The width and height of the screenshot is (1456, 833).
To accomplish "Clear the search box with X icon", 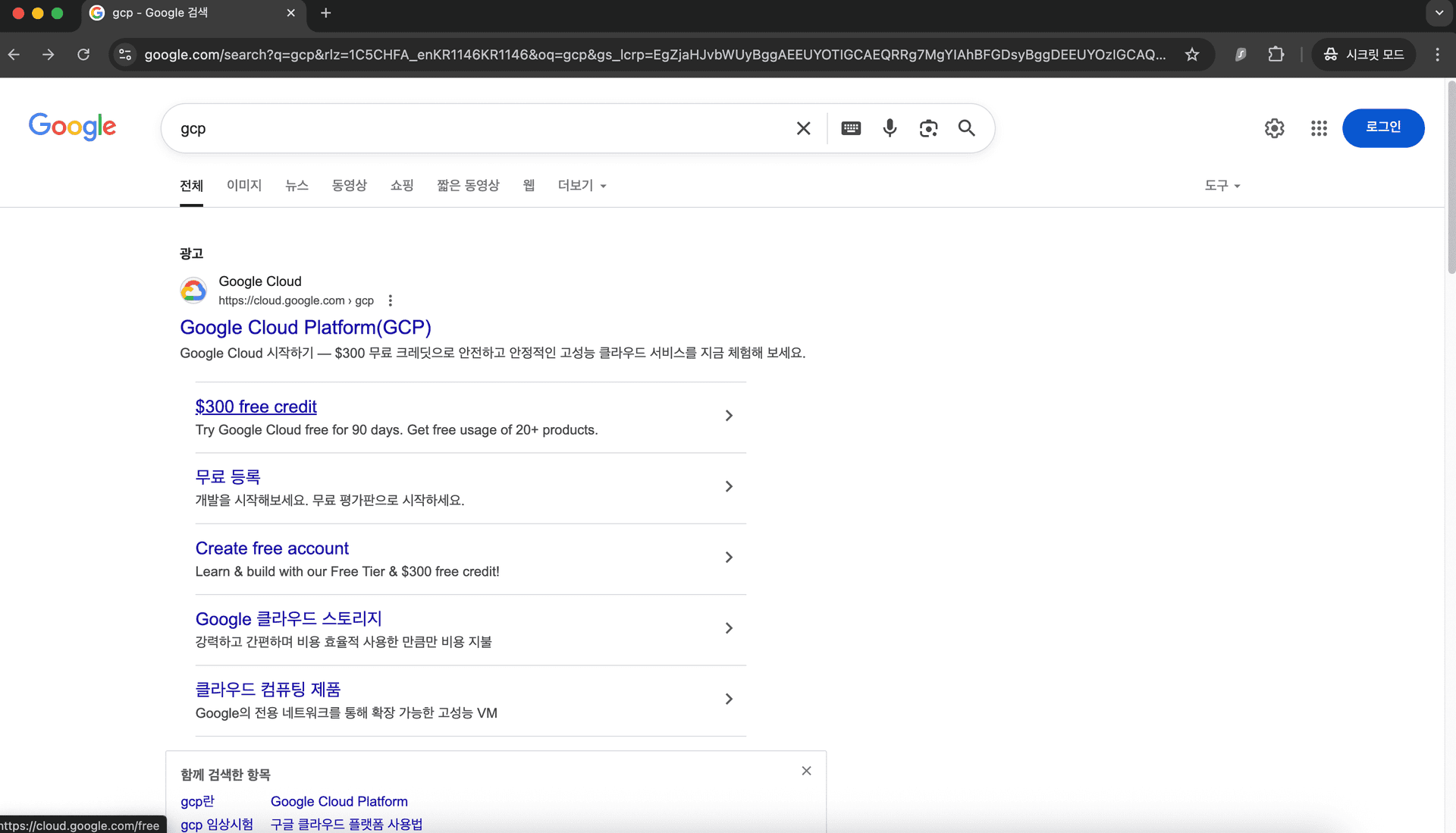I will click(804, 128).
